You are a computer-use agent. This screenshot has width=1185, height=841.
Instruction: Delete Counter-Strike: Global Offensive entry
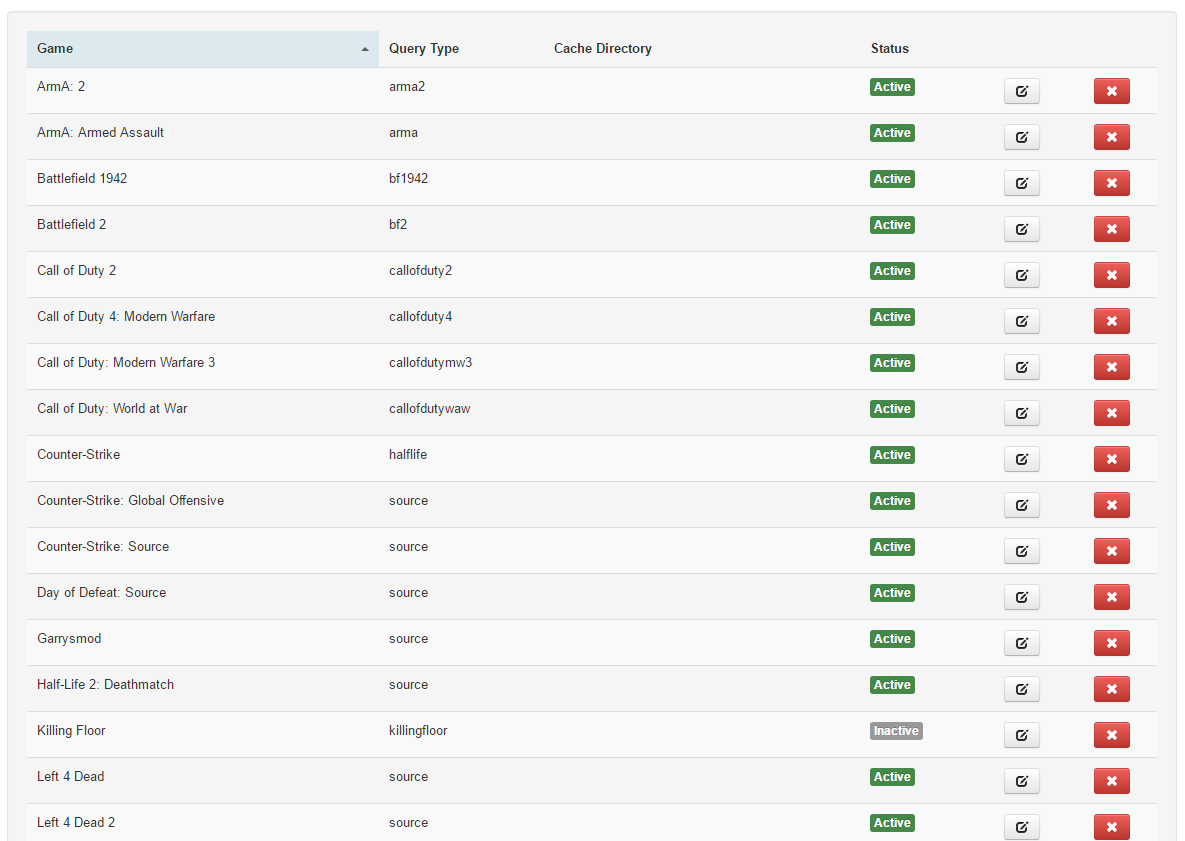tap(1112, 506)
